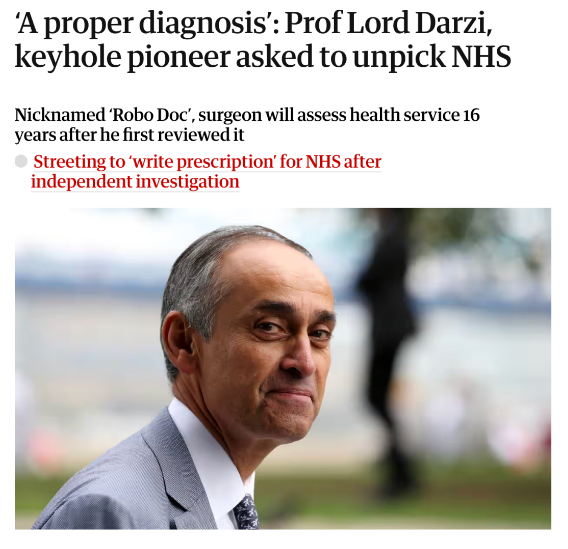Screen dimensions: 568x549
Task: Click the 'independent investigation' red link text
Action: pos(135,181)
